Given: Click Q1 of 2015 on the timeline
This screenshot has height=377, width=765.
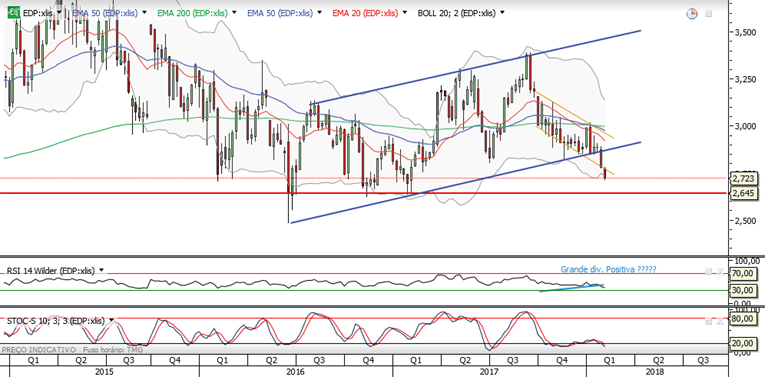Looking at the screenshot, I should coord(34,361).
